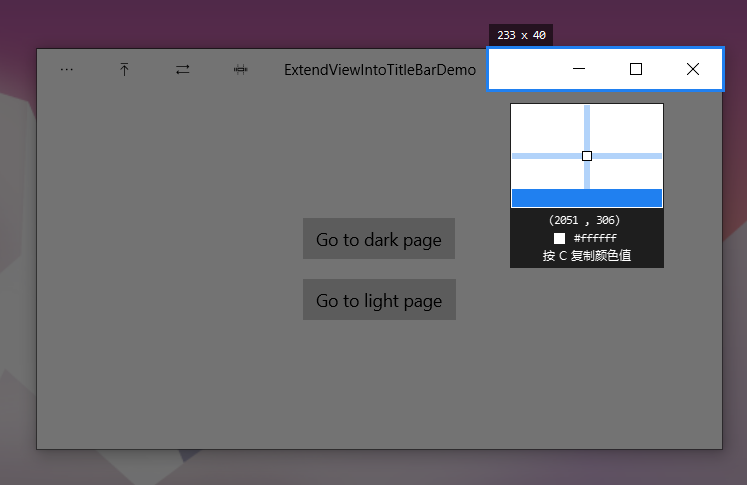Viewport: 747px width, 485px height.
Task: Click the blue bar in the magnifier preview
Action: coord(587,198)
